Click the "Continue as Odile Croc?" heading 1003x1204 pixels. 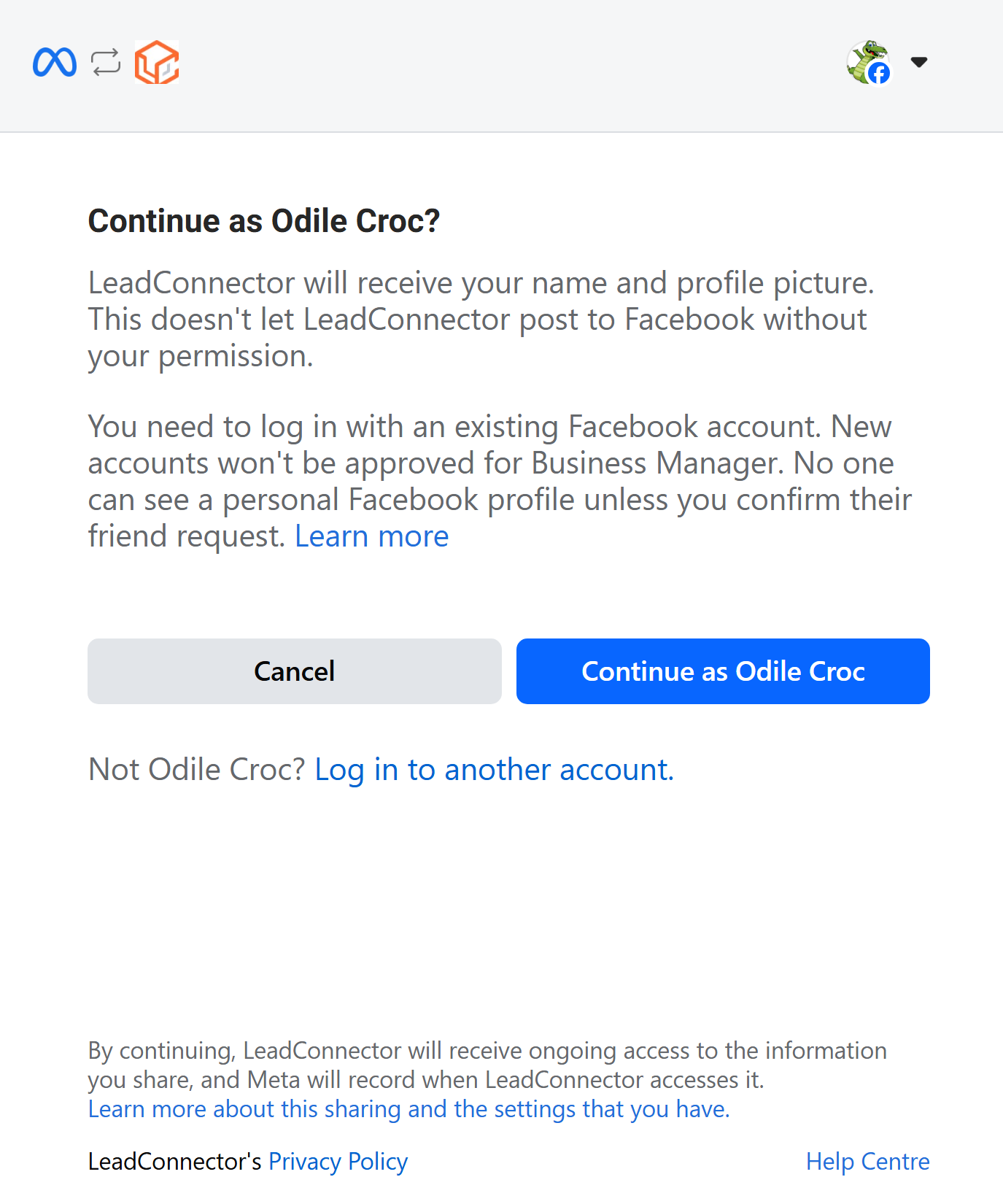264,221
